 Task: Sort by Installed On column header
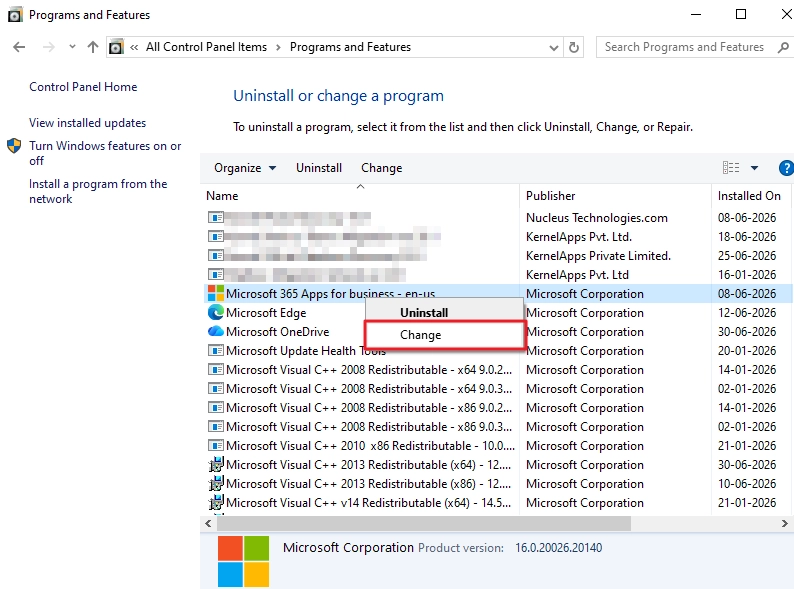(x=749, y=196)
